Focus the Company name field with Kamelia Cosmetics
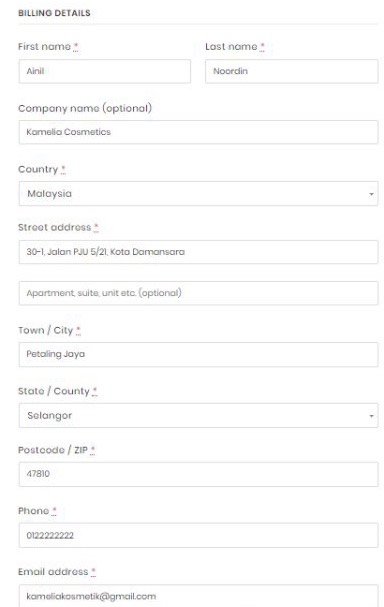This screenshot has height=607, width=384. pyautogui.click(x=198, y=132)
